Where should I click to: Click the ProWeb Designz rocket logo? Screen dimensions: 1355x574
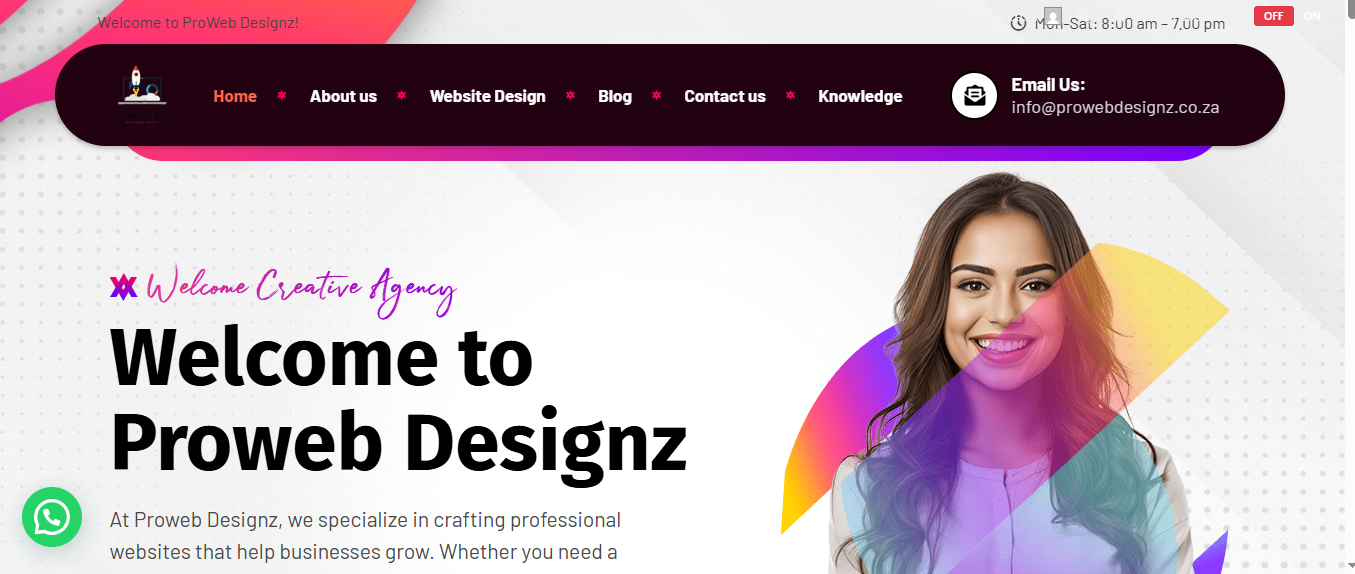tap(141, 95)
